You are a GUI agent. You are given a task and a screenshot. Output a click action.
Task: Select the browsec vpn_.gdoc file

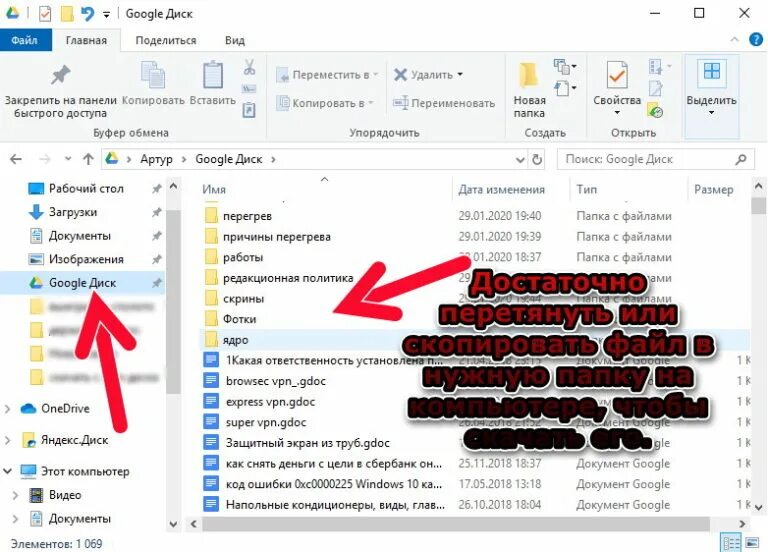[x=276, y=381]
